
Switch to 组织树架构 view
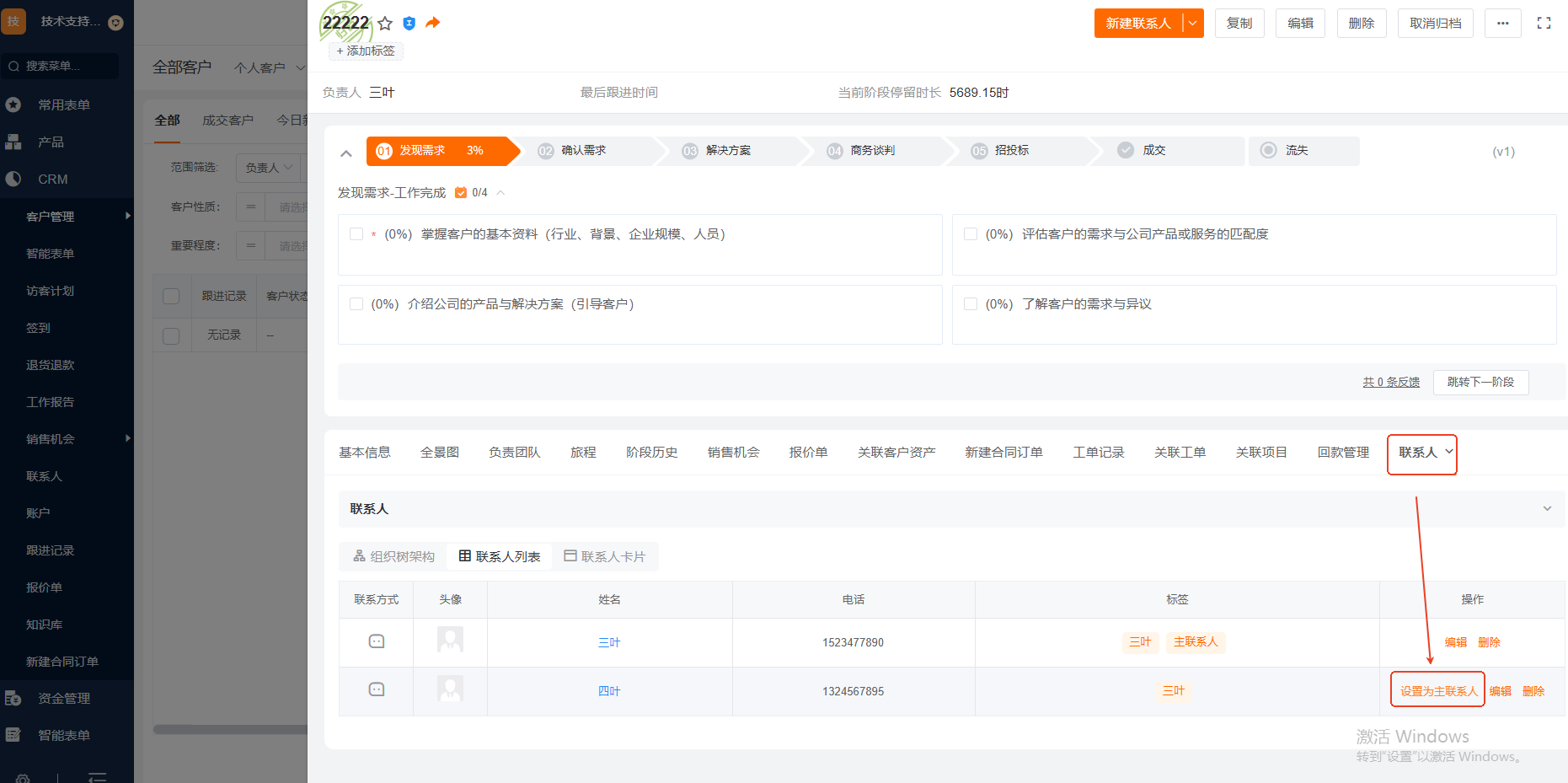coord(393,556)
